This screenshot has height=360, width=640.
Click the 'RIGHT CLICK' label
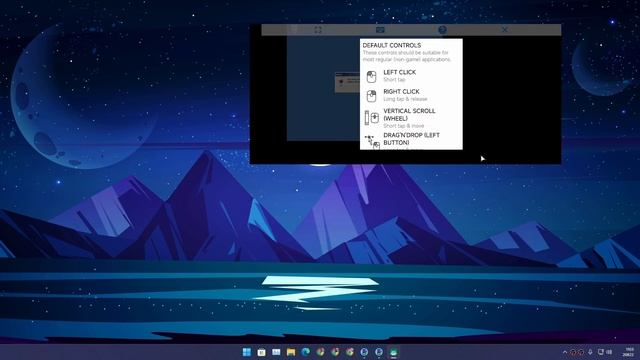[401, 92]
